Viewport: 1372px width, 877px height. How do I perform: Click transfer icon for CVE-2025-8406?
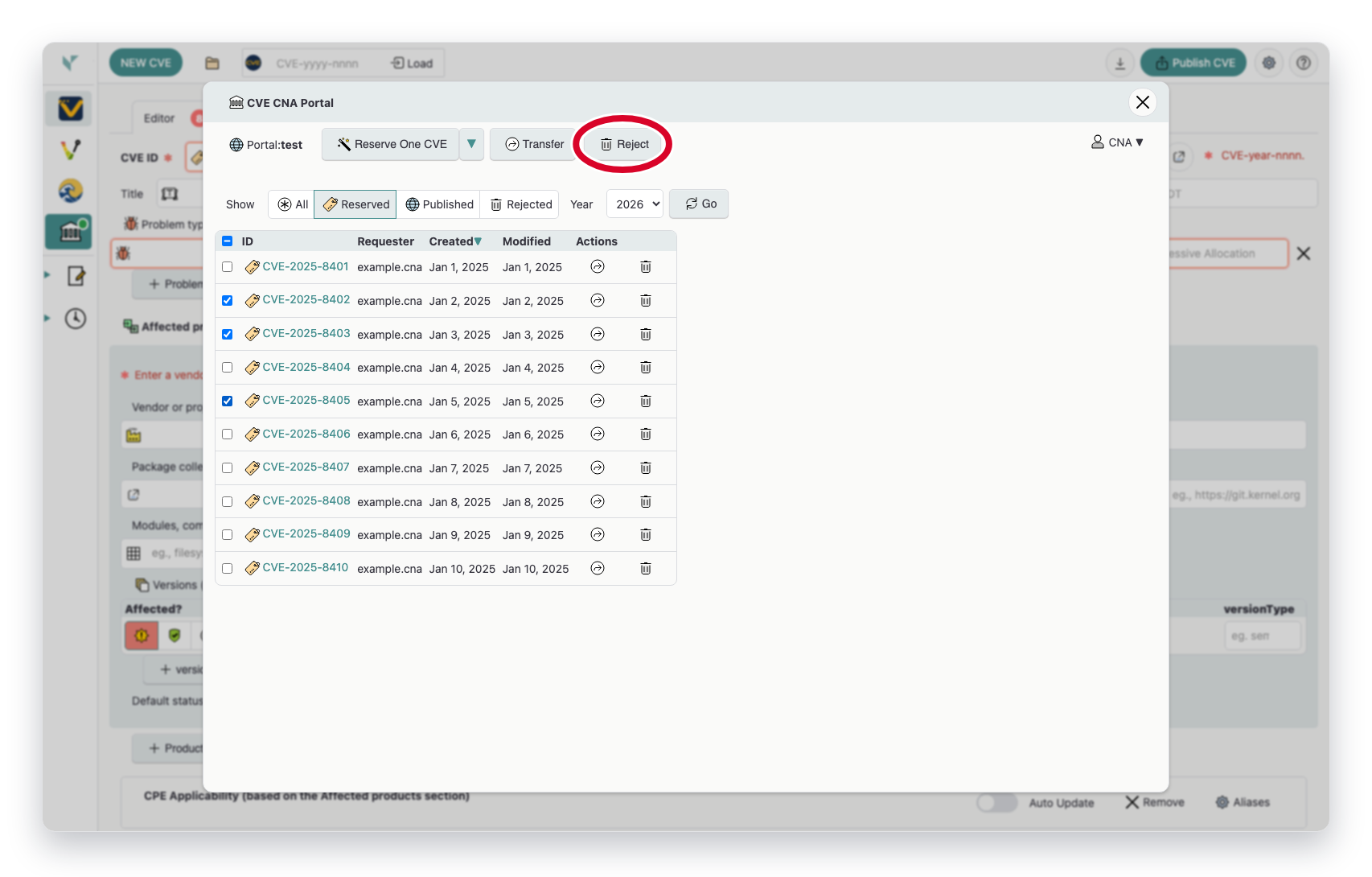tap(598, 434)
